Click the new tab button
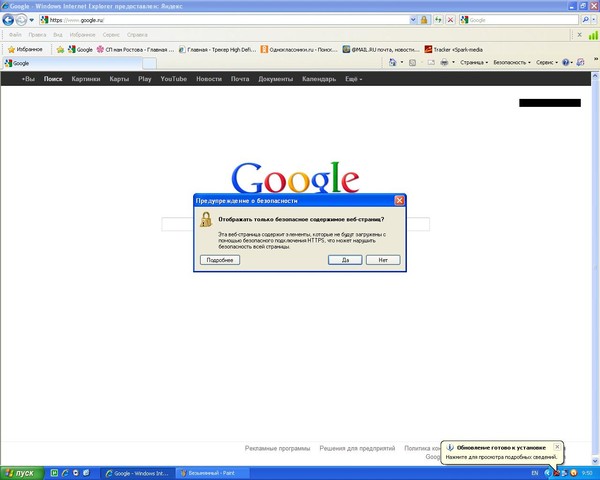The width and height of the screenshot is (600, 480). point(150,64)
